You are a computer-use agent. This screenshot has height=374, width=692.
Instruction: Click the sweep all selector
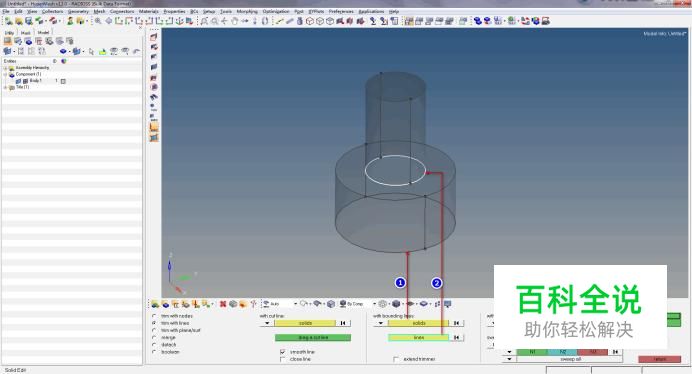click(x=569, y=359)
